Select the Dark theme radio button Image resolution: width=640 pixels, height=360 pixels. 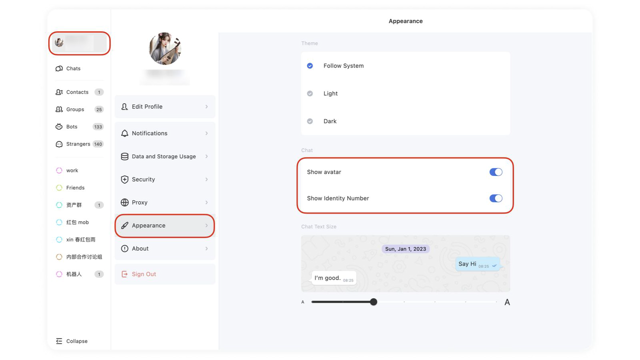tap(310, 121)
